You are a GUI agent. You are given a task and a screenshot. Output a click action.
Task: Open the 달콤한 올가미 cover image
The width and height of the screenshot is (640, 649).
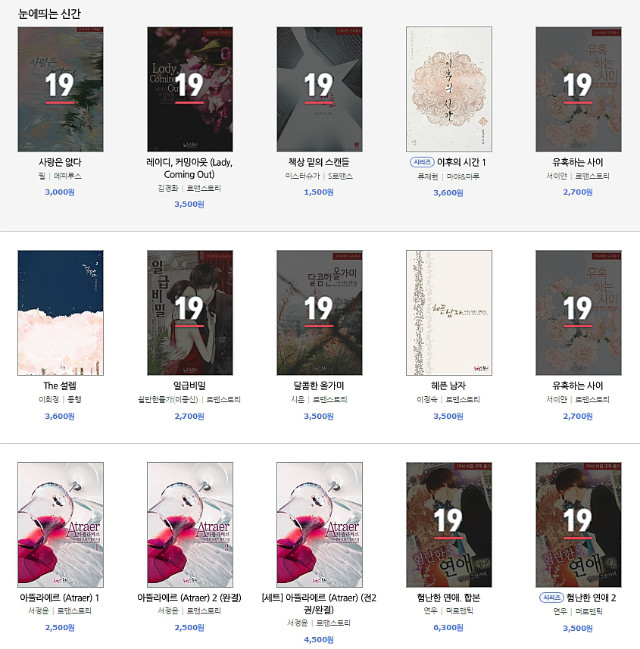pyautogui.click(x=320, y=313)
